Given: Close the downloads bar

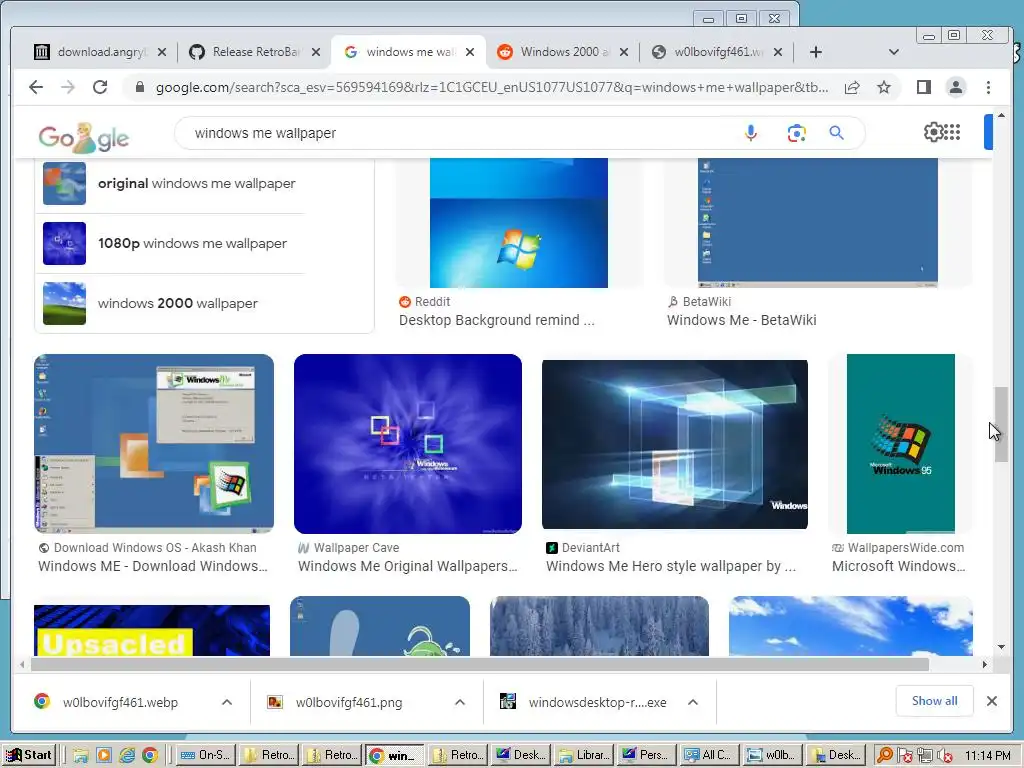Looking at the screenshot, I should coord(991,701).
